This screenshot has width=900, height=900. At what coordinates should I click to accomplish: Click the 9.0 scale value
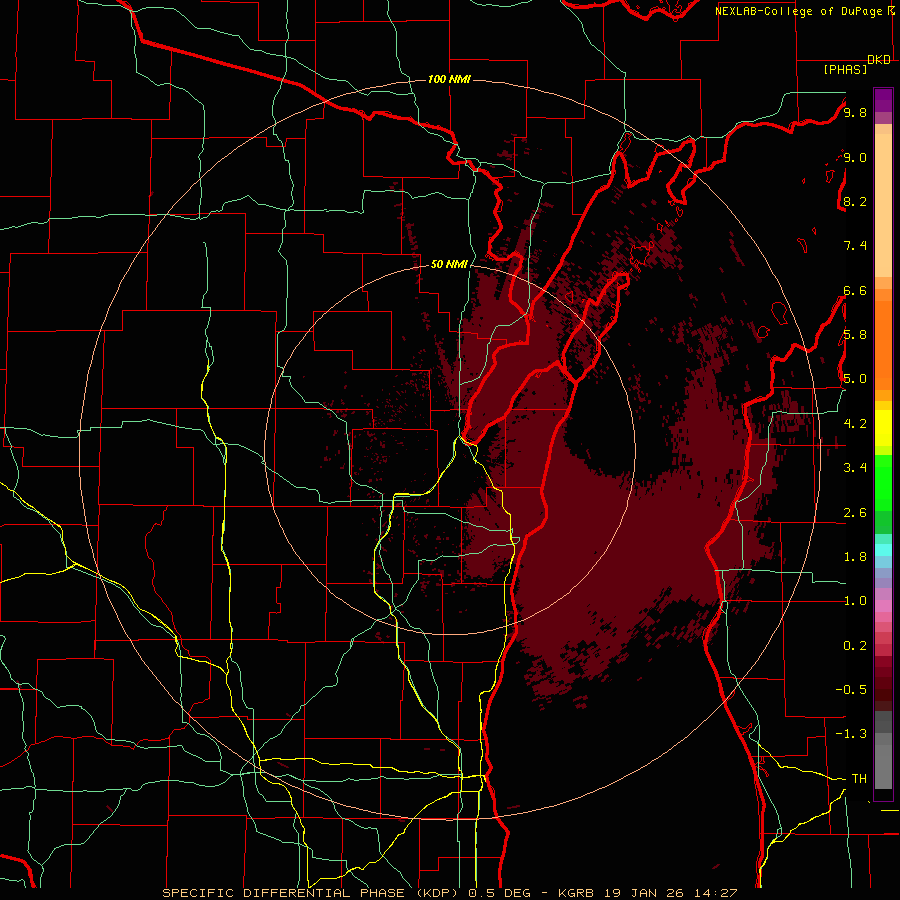click(855, 158)
